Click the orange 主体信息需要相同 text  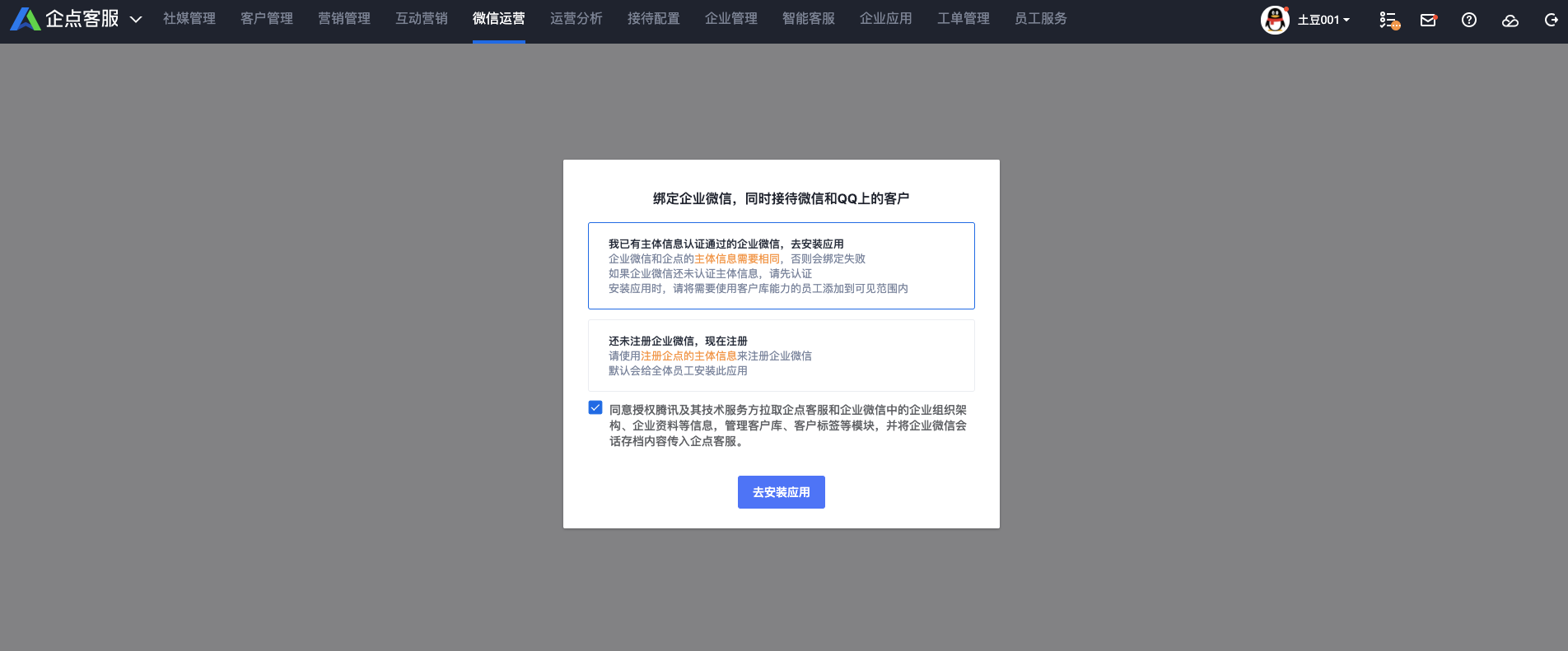(737, 258)
